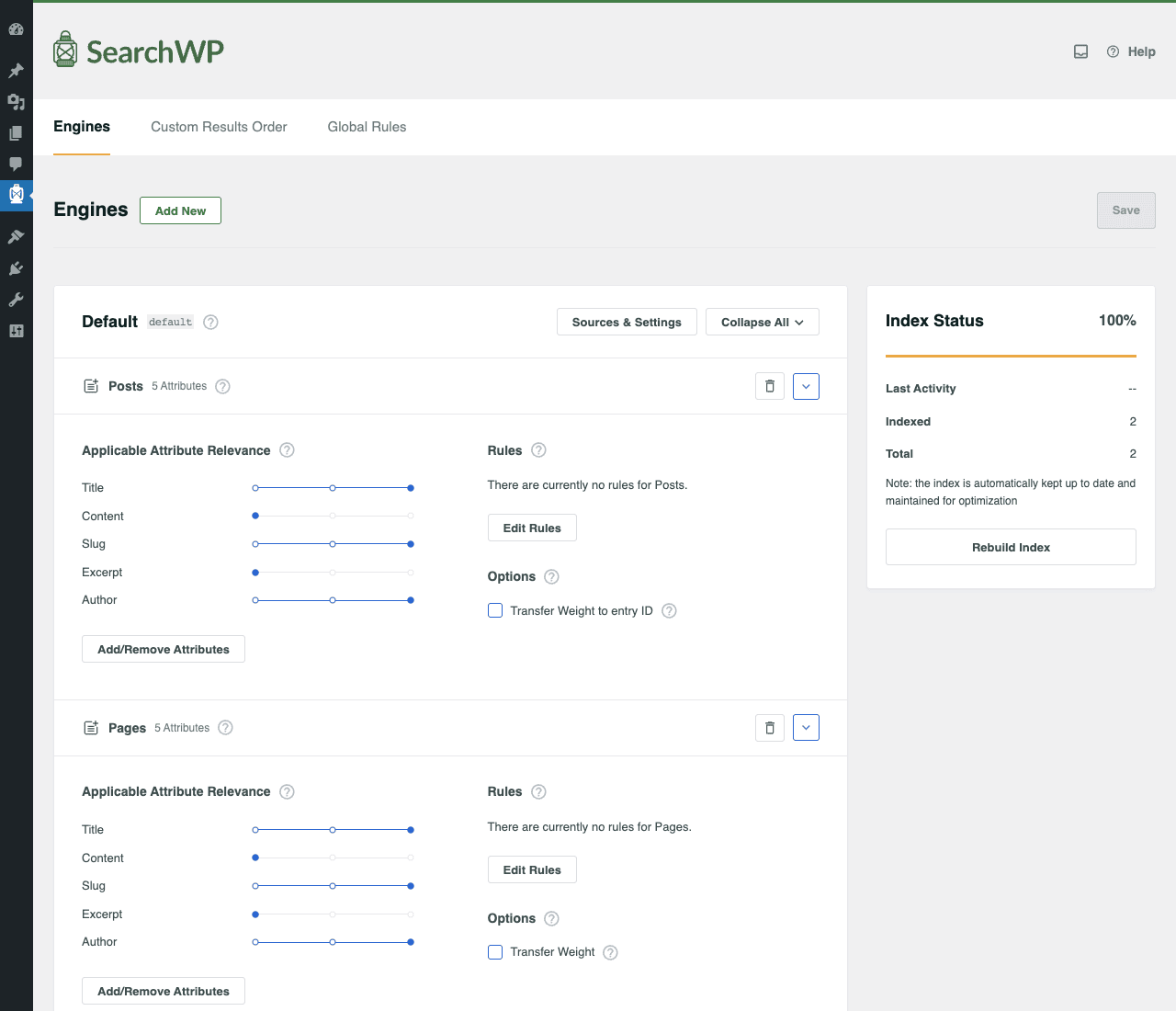Click the Posts source document icon
The height and width of the screenshot is (1011, 1176).
(x=91, y=386)
